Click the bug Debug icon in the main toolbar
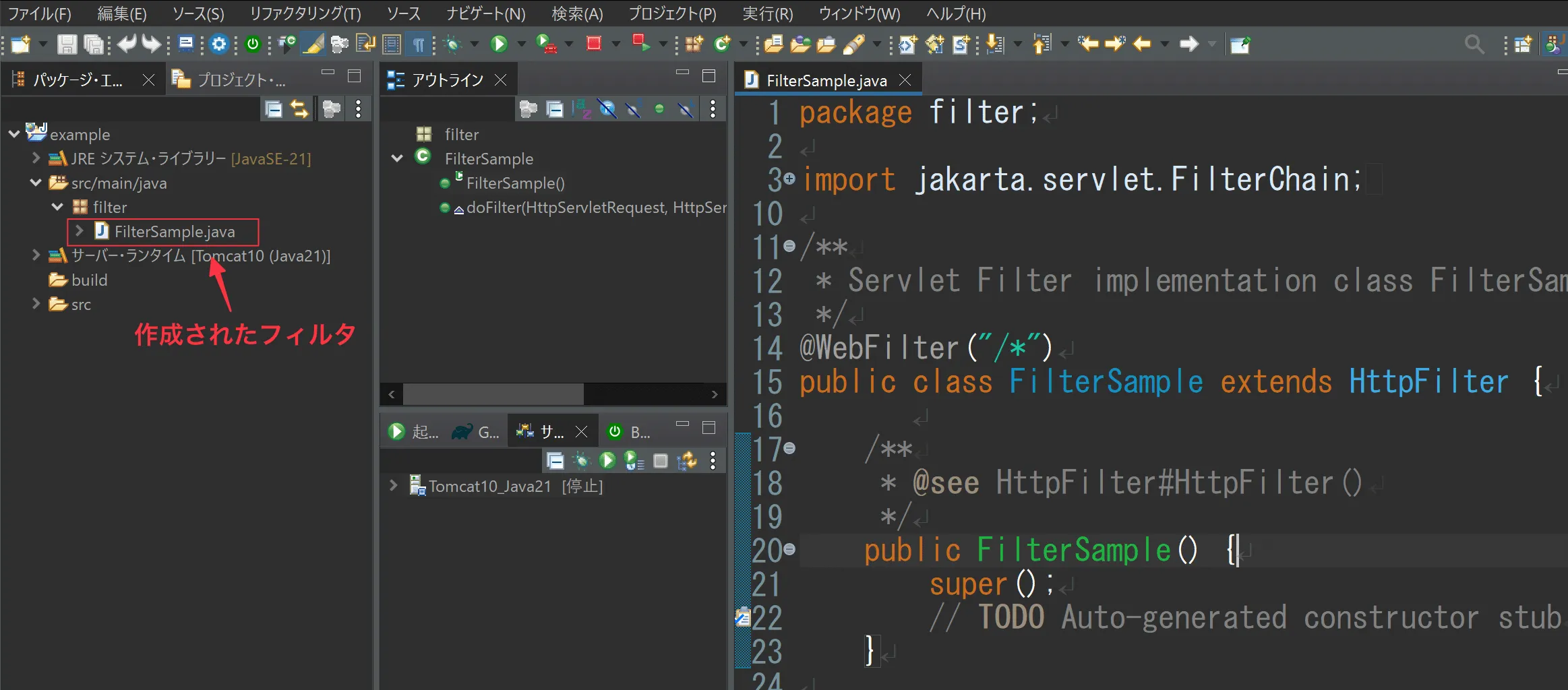The width and height of the screenshot is (1568, 690). pos(453,44)
